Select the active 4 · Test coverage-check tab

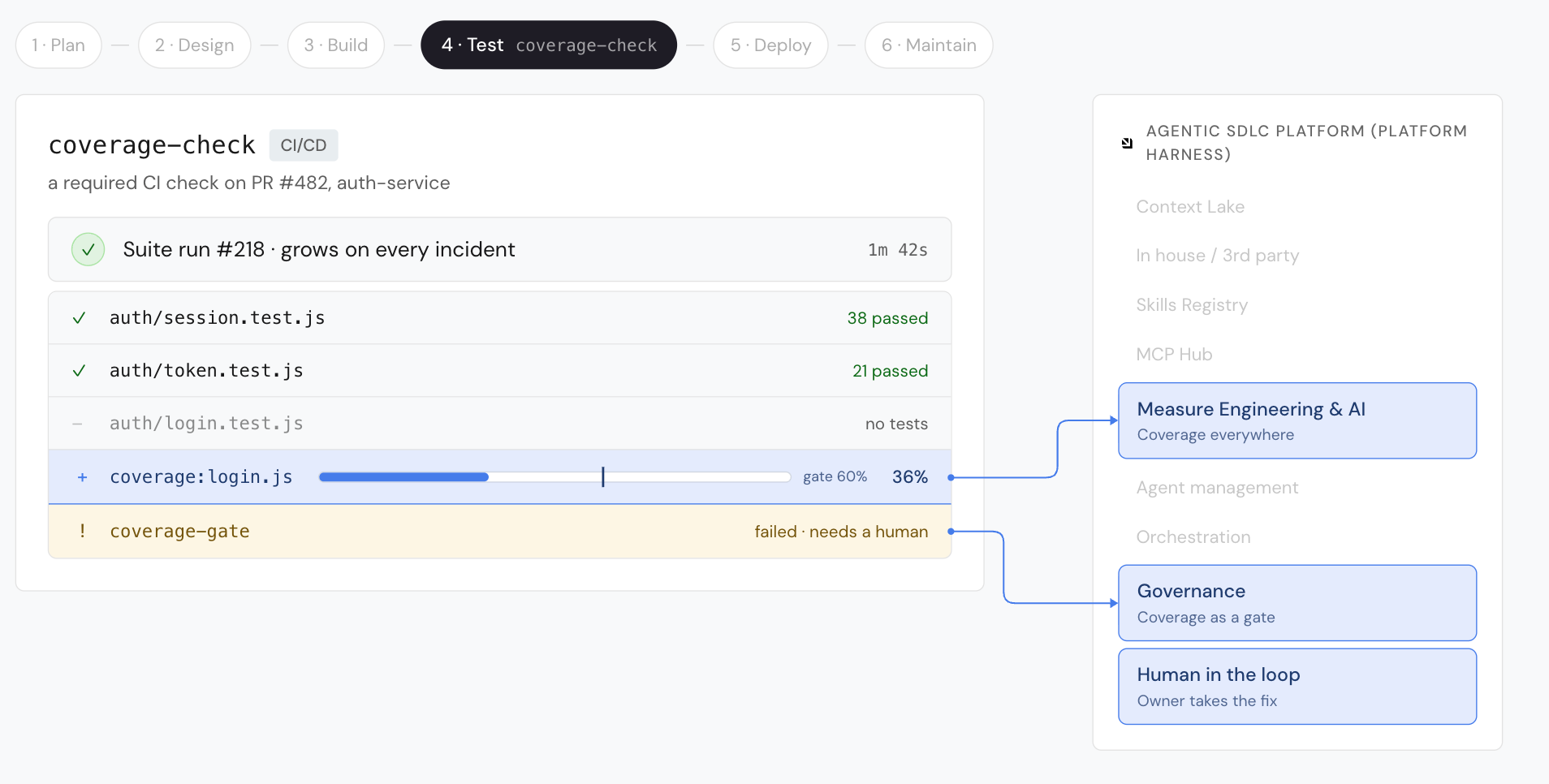tap(549, 45)
